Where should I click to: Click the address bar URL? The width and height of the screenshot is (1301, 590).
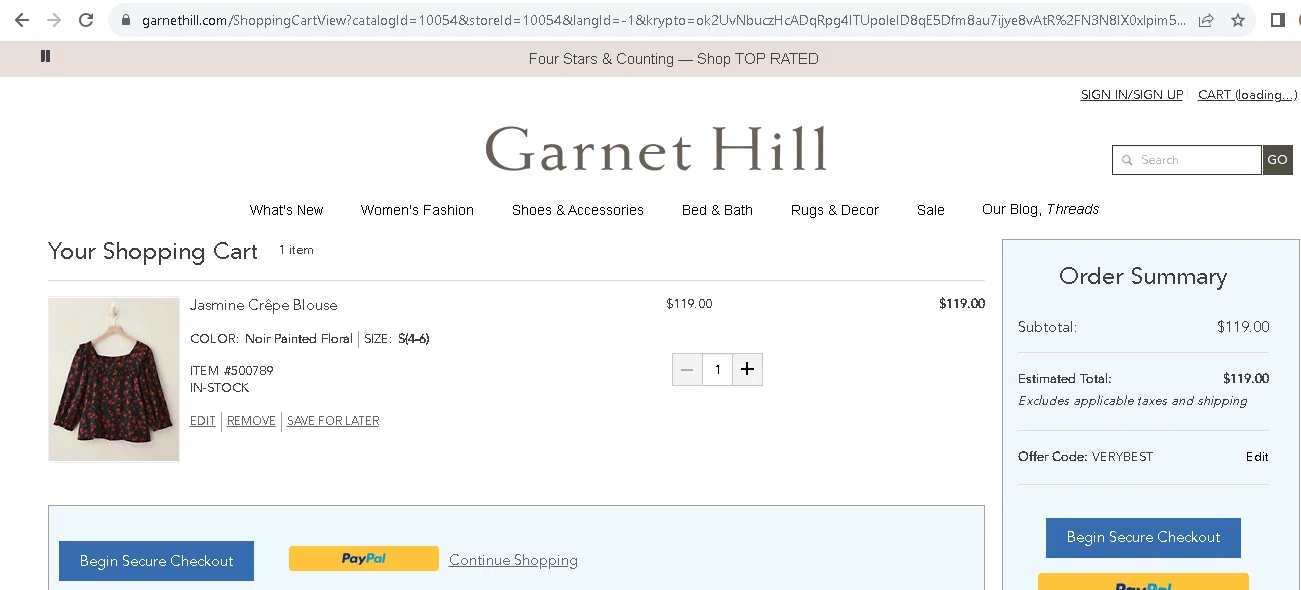click(664, 20)
